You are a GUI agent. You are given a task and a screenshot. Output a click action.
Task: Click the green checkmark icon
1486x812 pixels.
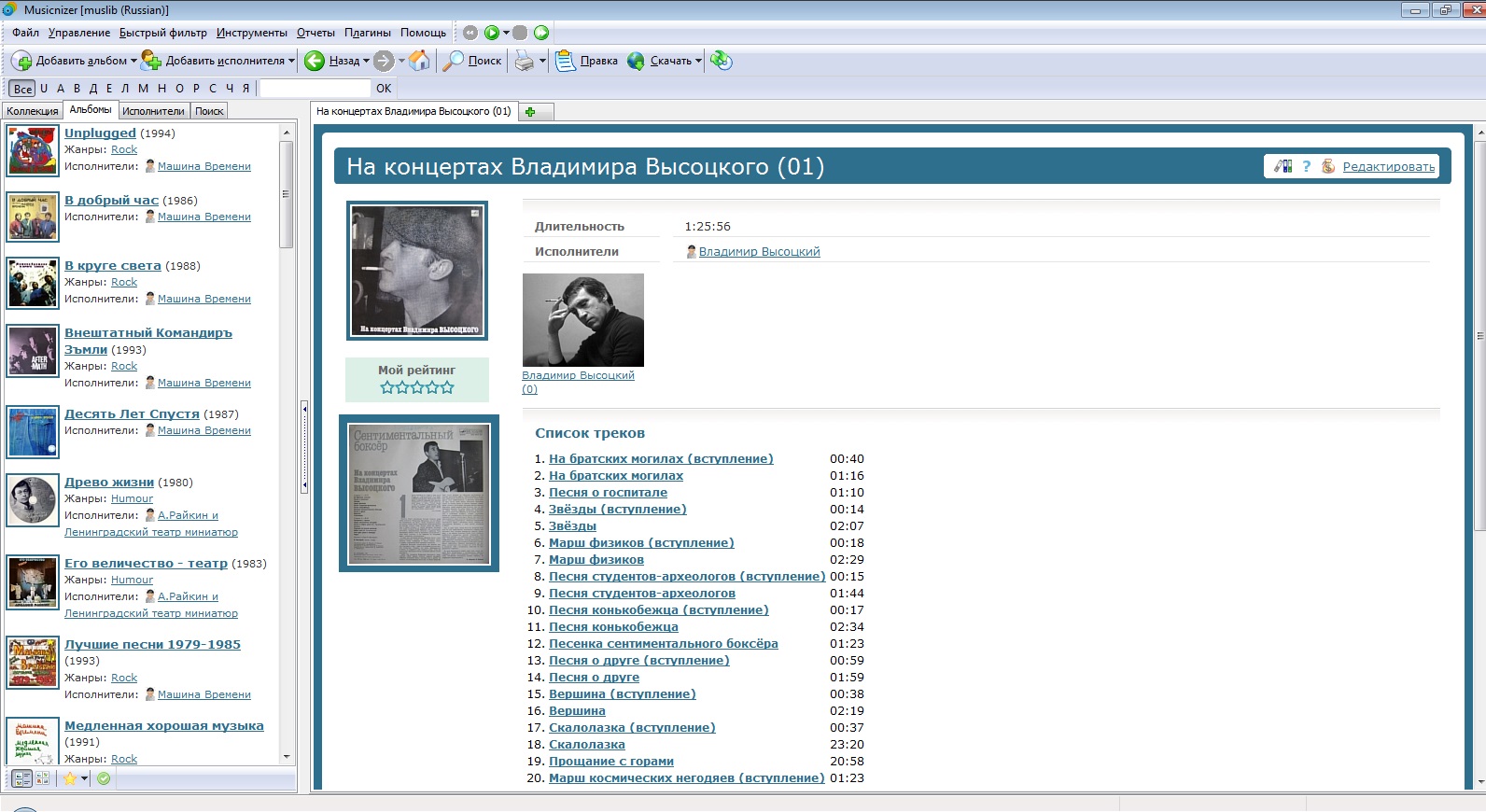click(104, 778)
